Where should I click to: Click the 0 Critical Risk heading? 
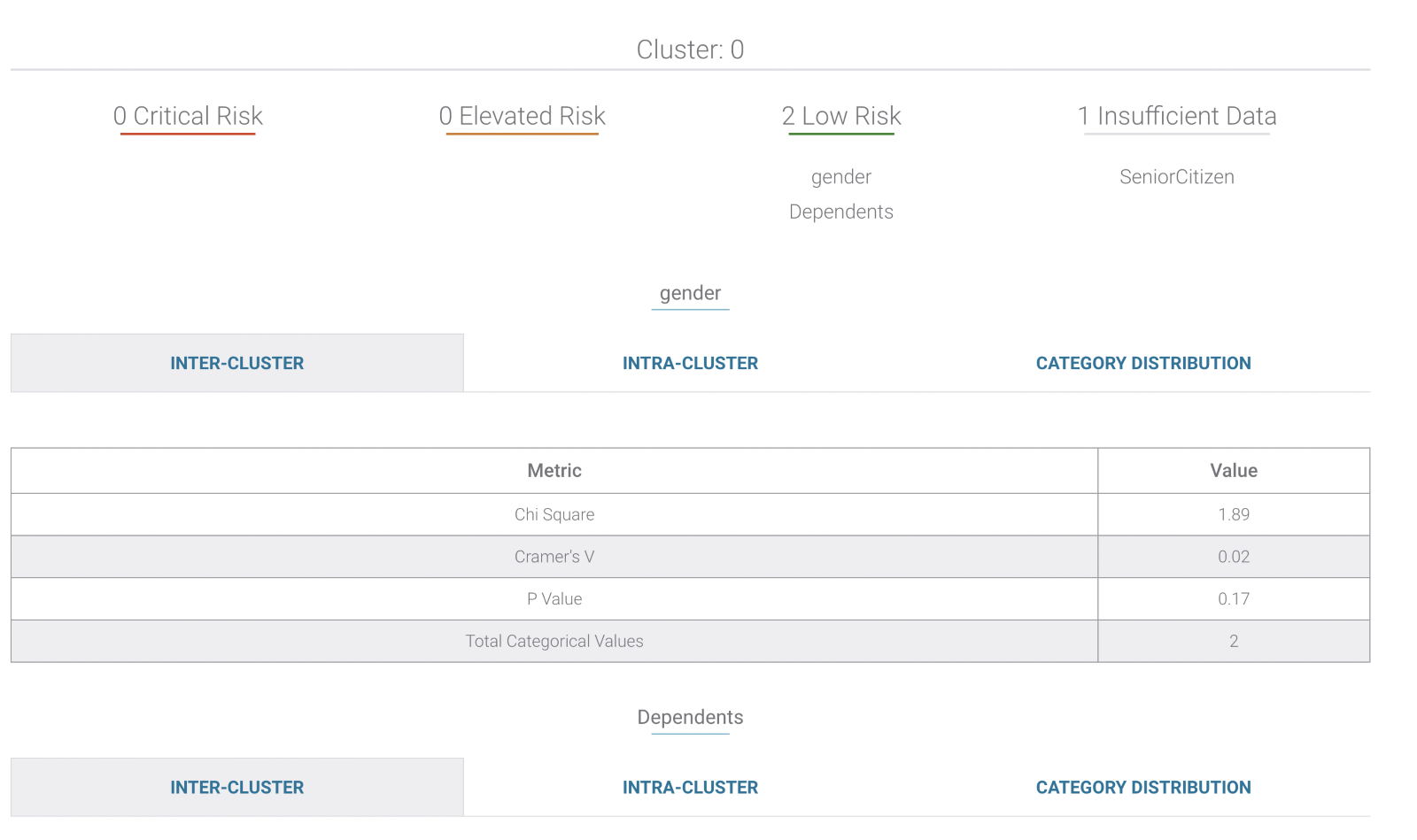click(x=188, y=116)
